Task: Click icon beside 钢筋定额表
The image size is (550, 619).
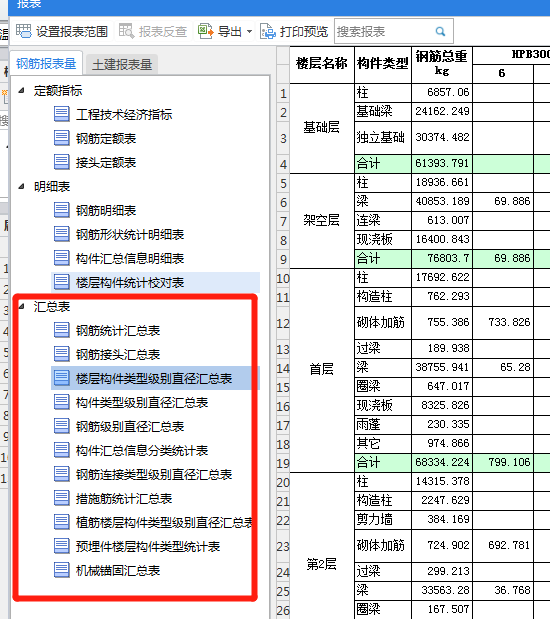Action: tap(62, 138)
